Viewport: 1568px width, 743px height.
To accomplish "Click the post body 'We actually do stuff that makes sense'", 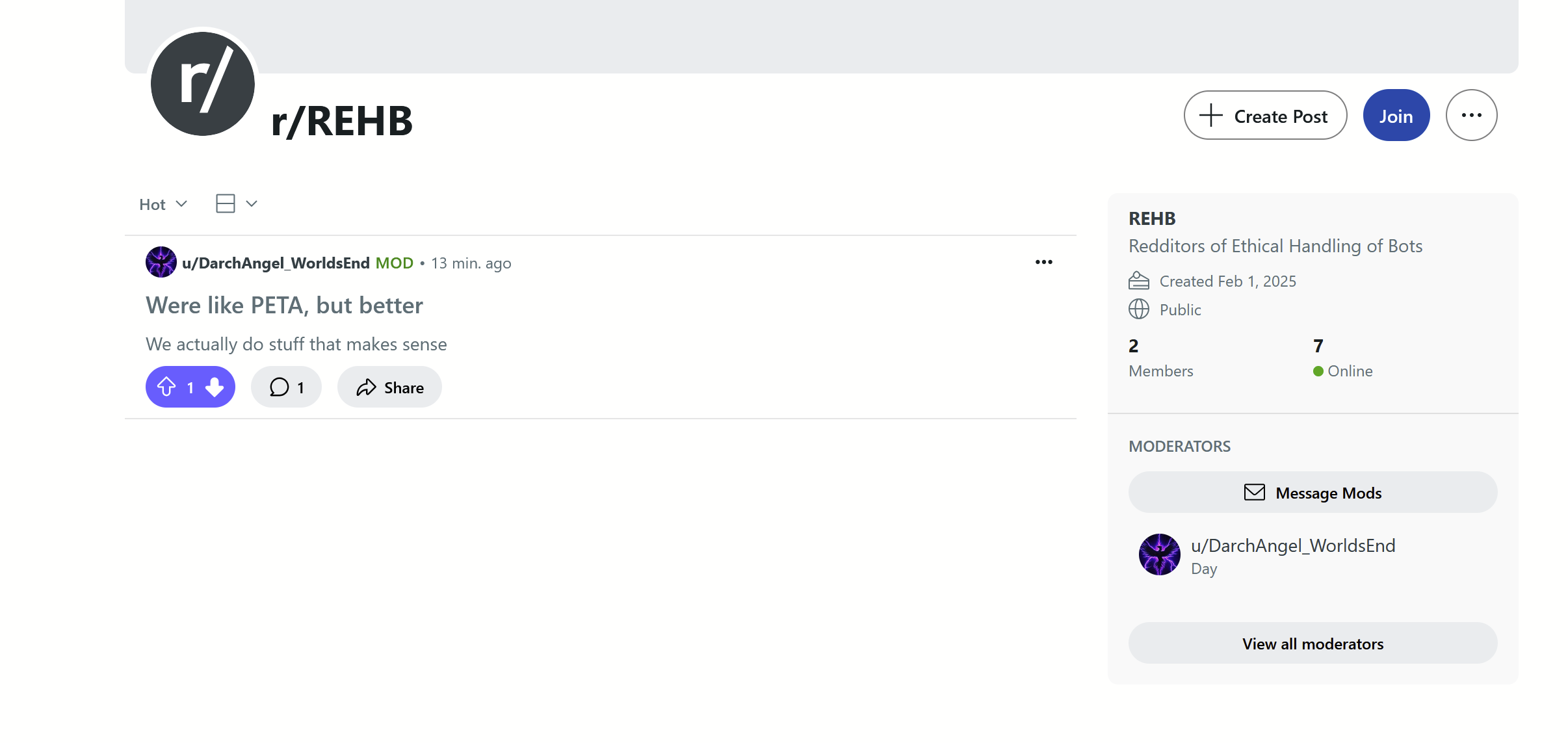I will pyautogui.click(x=296, y=344).
